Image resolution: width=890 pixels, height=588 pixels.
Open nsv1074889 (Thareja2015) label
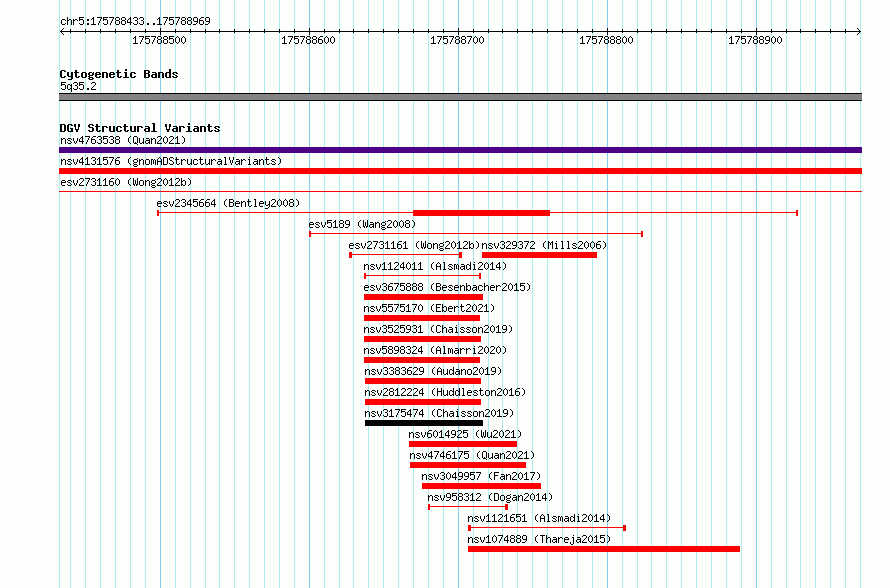(539, 539)
